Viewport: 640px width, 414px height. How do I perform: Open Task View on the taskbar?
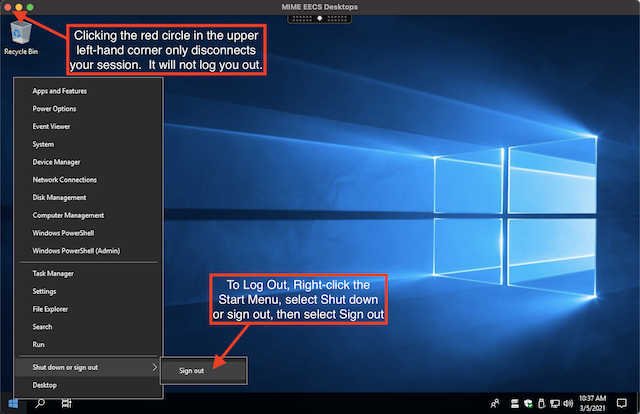coord(66,403)
